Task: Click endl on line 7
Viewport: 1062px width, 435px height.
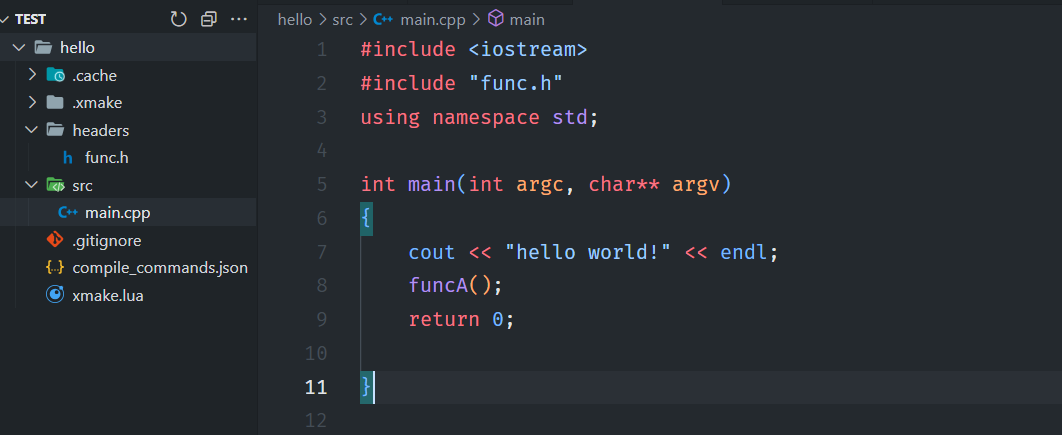Action: [744, 253]
